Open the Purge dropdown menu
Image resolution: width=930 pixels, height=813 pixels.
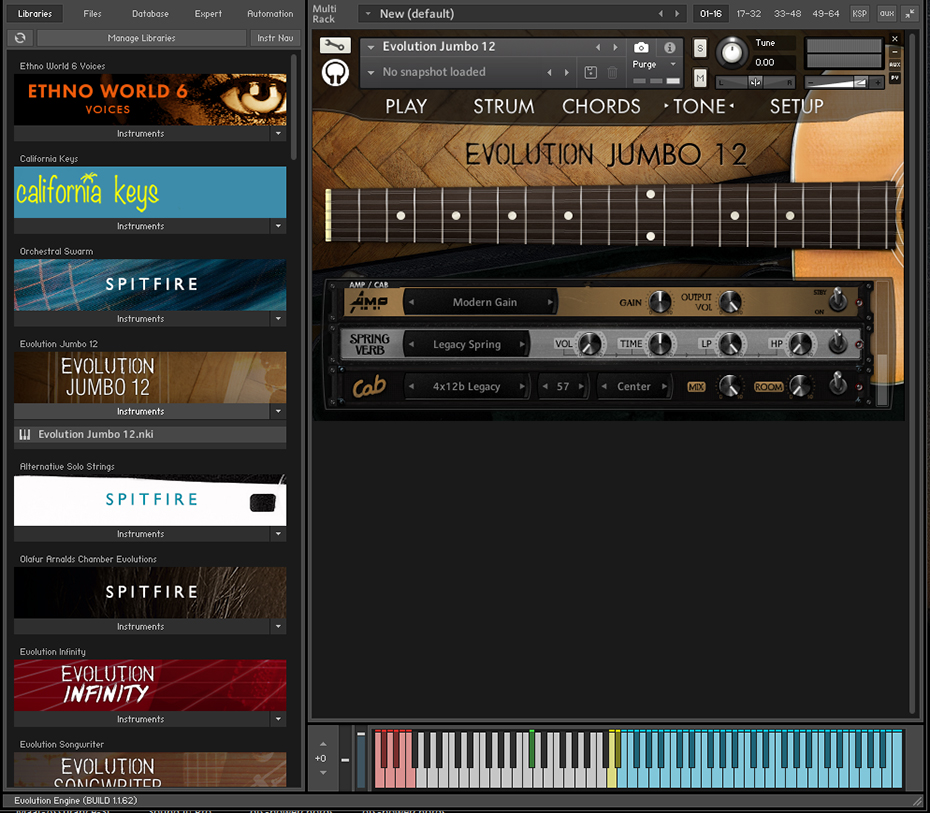tap(654, 64)
